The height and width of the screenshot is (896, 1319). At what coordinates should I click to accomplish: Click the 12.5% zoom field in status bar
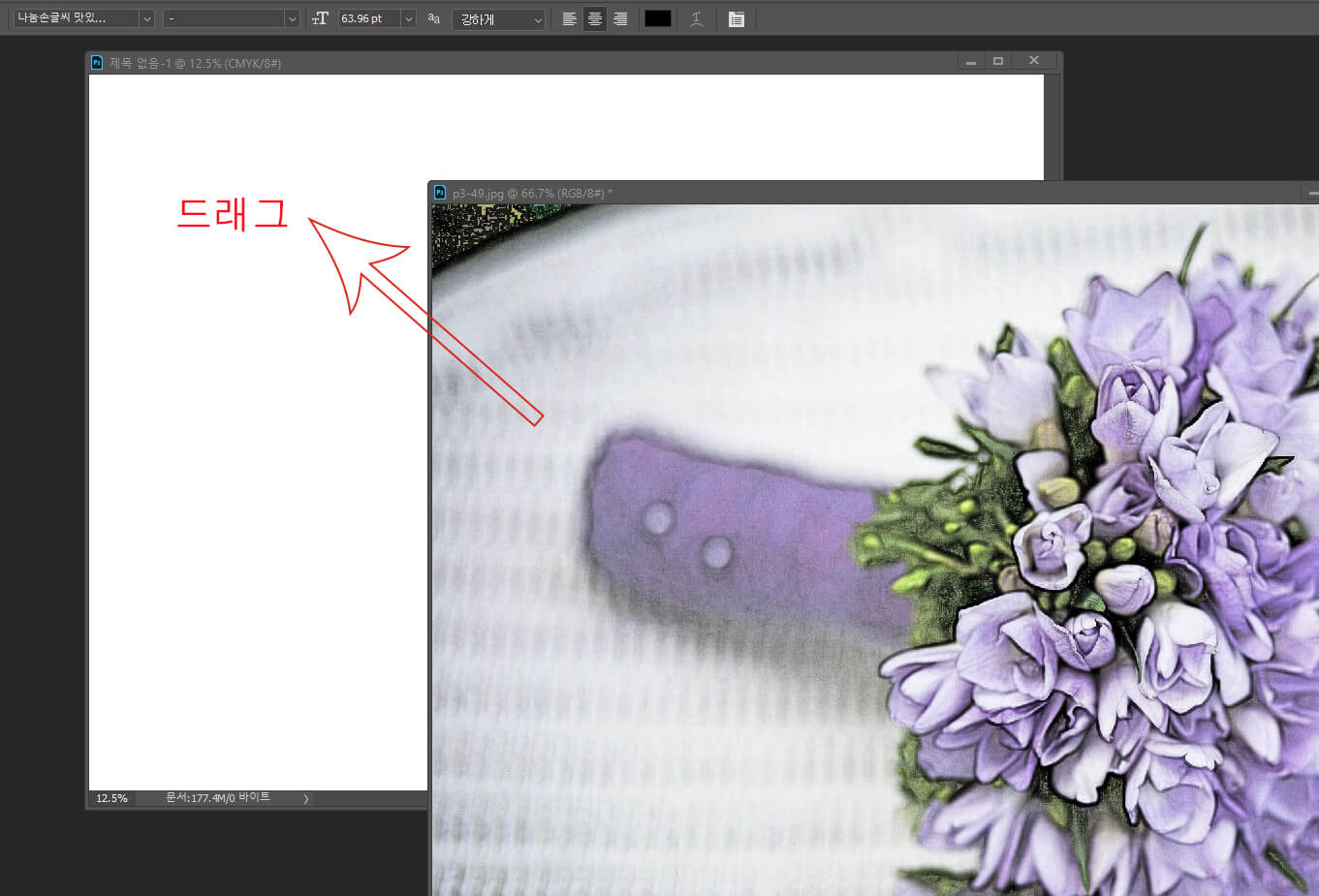tap(112, 798)
